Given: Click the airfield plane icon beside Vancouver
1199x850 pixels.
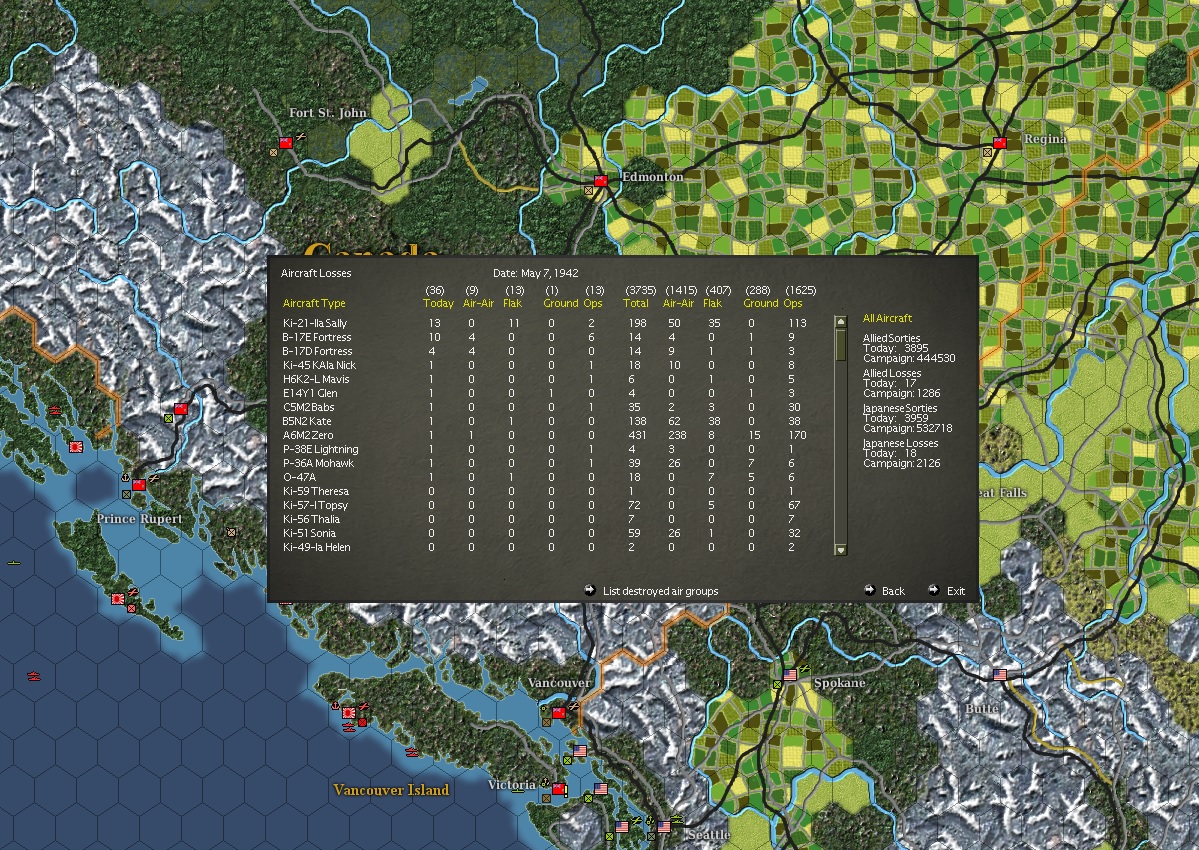Looking at the screenshot, I should [x=574, y=707].
